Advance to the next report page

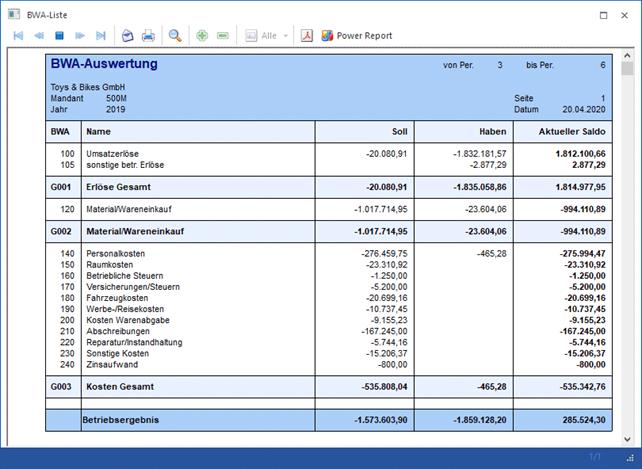pyautogui.click(x=80, y=36)
